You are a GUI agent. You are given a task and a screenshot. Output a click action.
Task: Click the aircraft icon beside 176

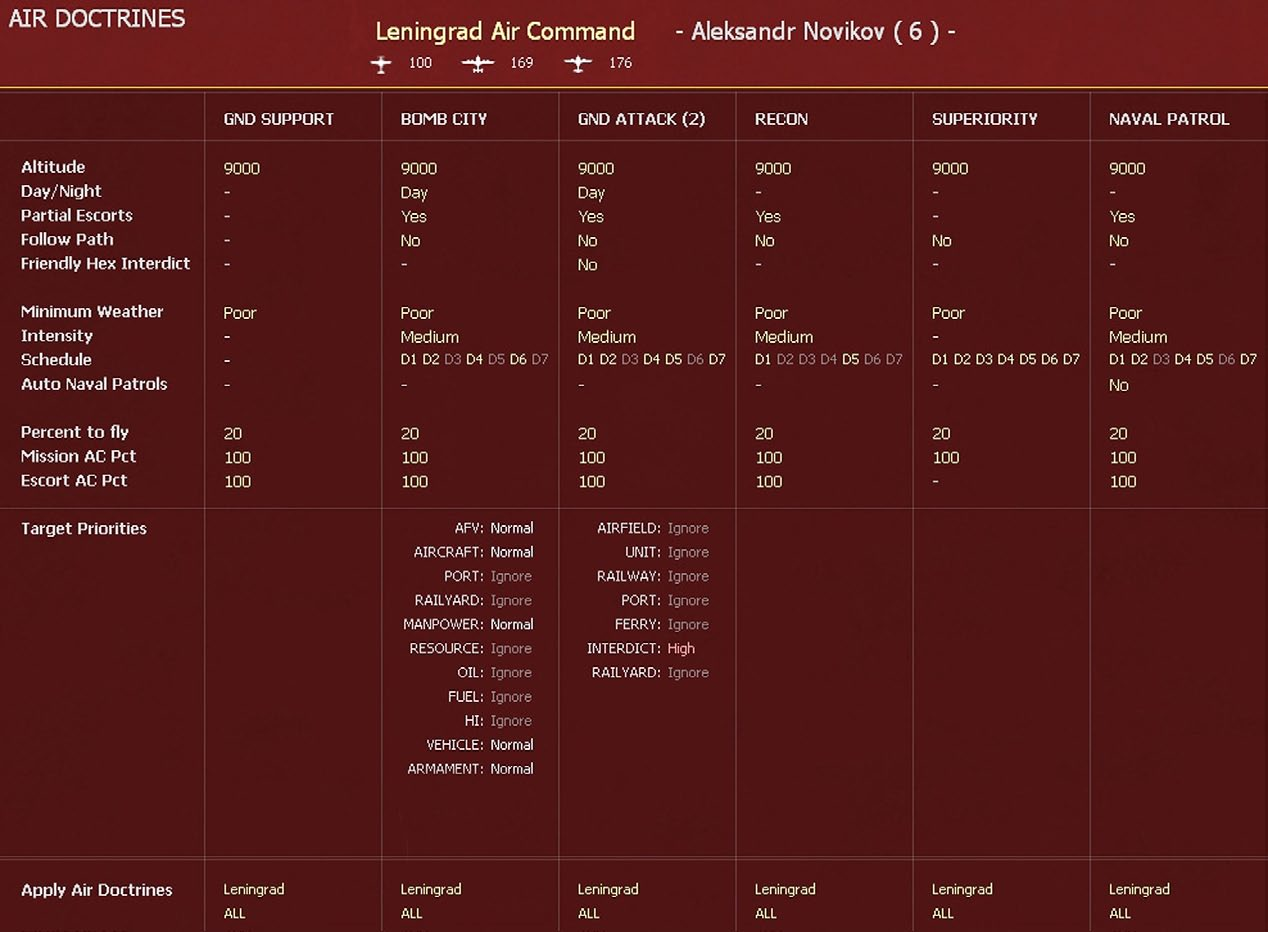coord(577,64)
